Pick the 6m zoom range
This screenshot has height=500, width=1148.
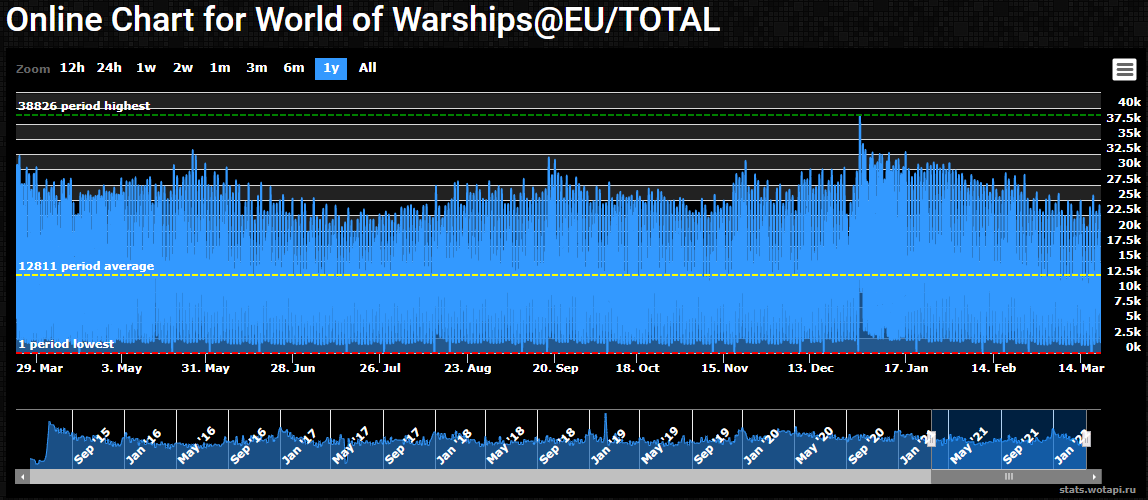point(294,68)
